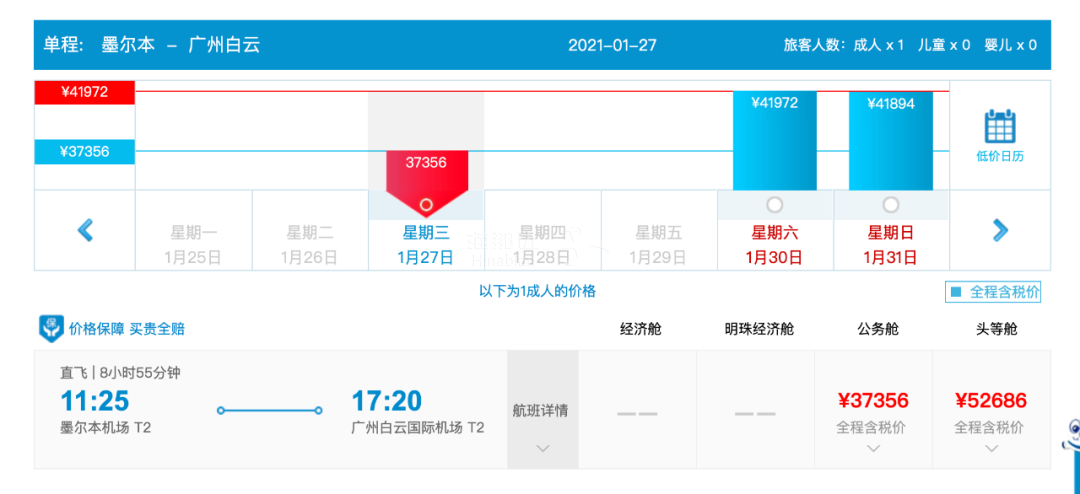Open the 低价日历 calendar icon
The height and width of the screenshot is (494, 1080).
coord(999,128)
